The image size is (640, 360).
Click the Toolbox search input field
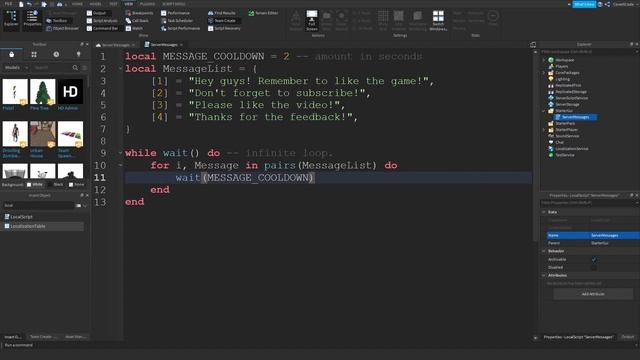coord(52,68)
